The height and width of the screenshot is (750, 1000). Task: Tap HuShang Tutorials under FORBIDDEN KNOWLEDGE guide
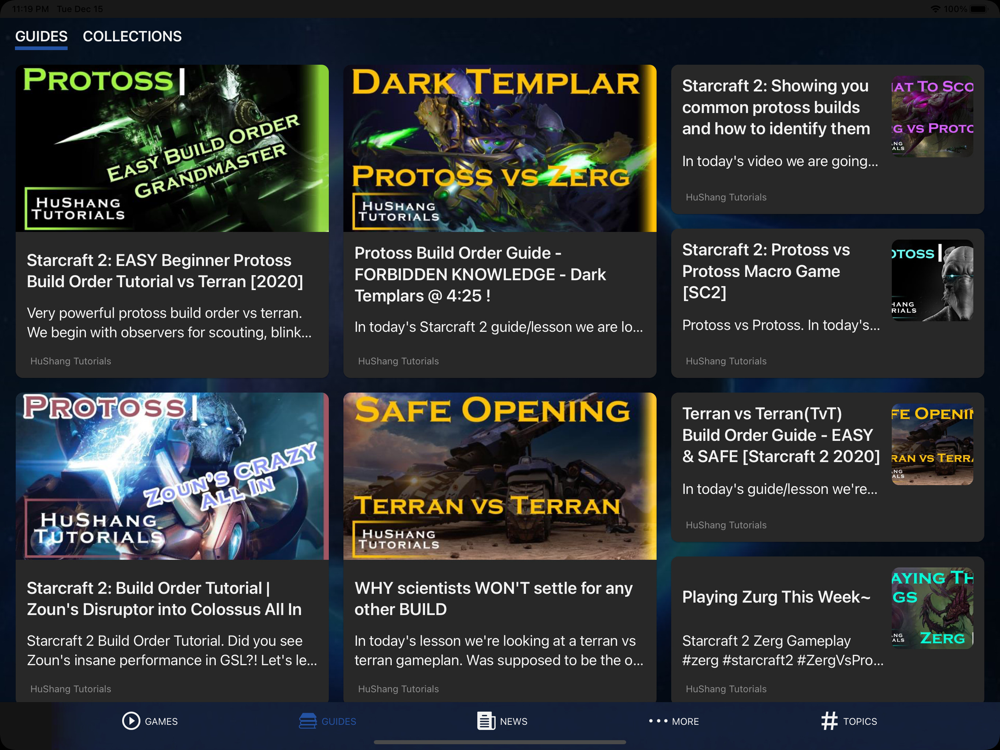click(x=399, y=361)
